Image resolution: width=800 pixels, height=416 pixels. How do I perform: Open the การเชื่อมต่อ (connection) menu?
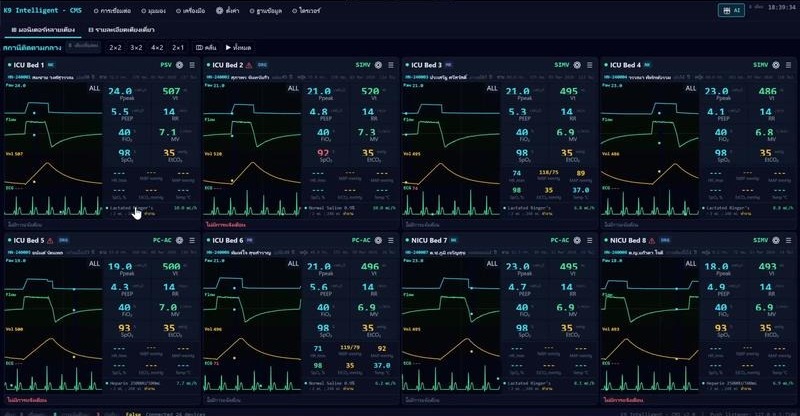click(x=113, y=10)
